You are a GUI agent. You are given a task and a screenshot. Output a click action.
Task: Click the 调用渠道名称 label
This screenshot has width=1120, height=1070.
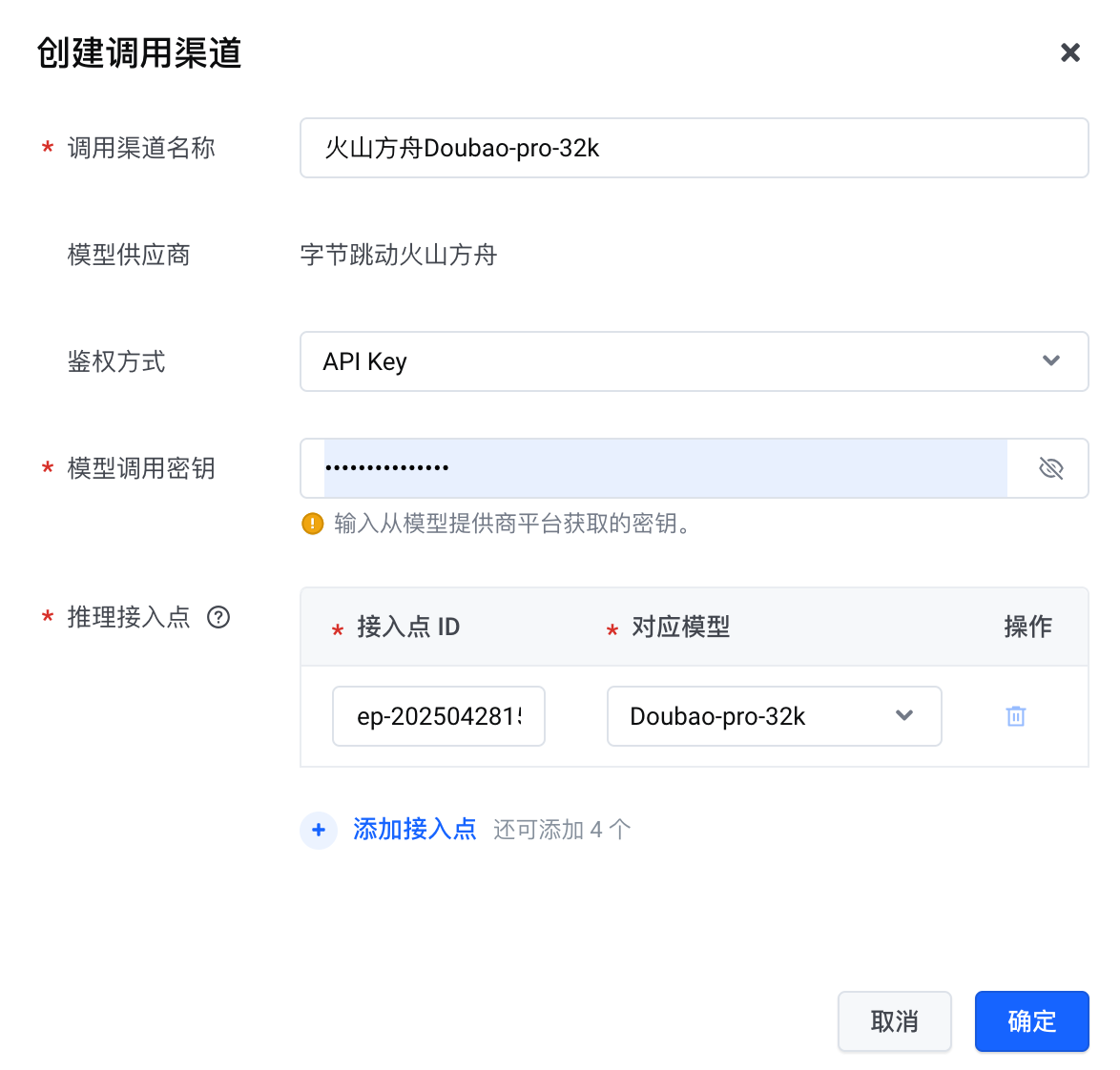point(141,148)
